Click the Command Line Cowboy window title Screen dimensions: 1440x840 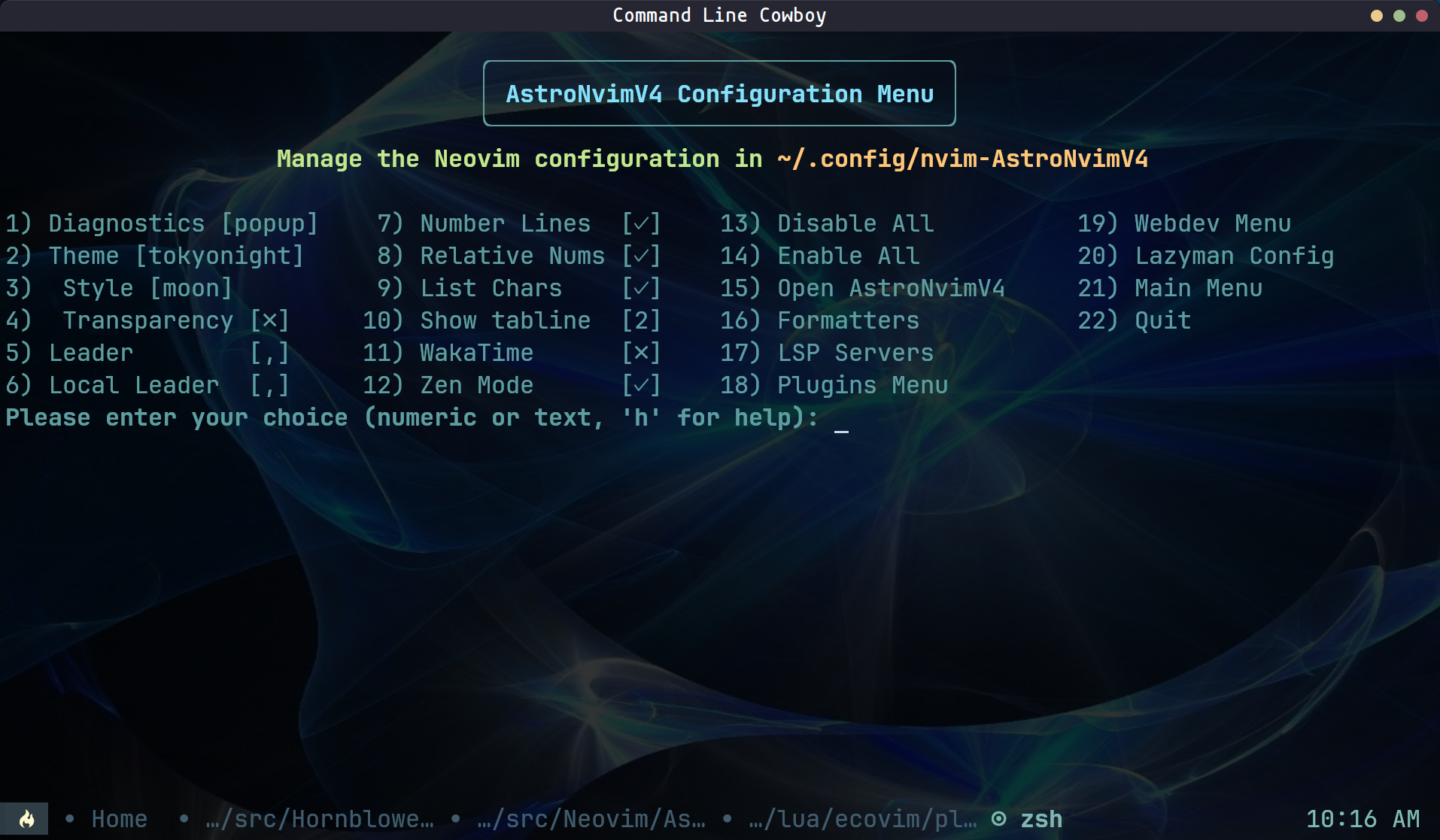tap(719, 15)
